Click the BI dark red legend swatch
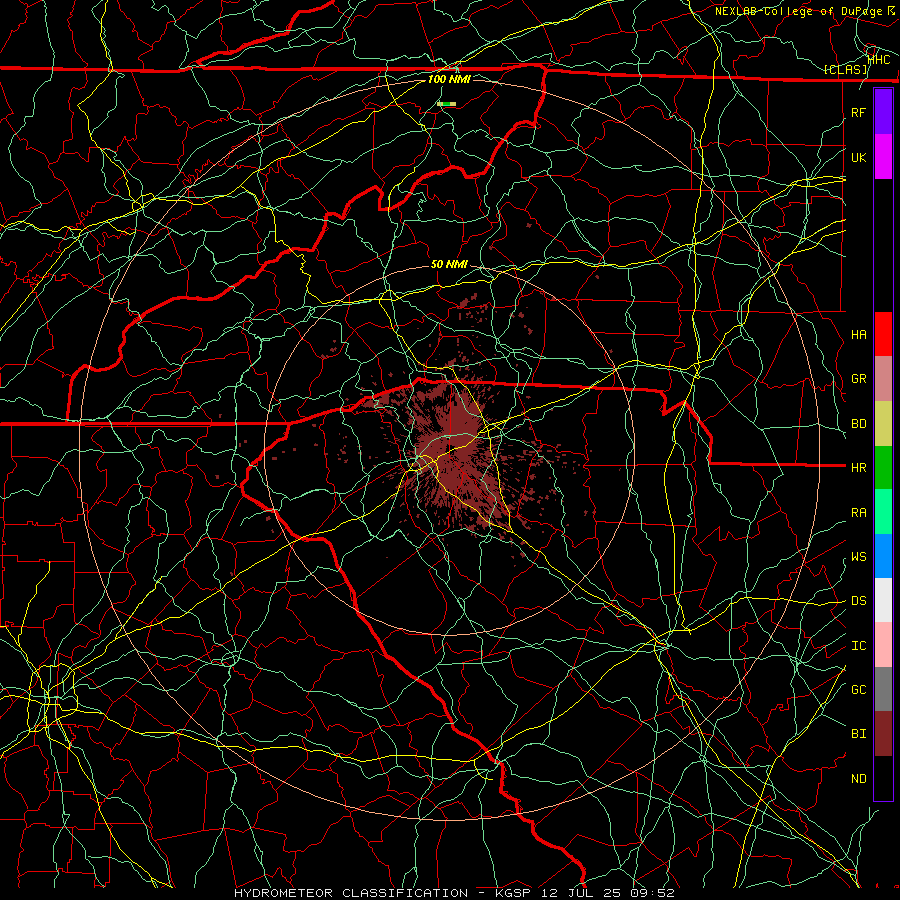Viewport: 900px width, 900px height. coord(883,734)
